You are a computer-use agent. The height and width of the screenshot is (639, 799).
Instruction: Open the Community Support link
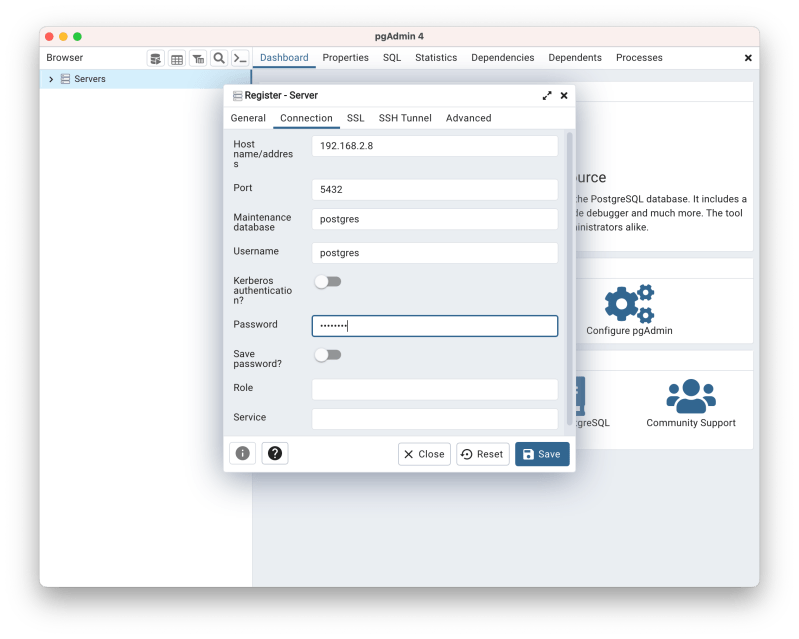[691, 423]
